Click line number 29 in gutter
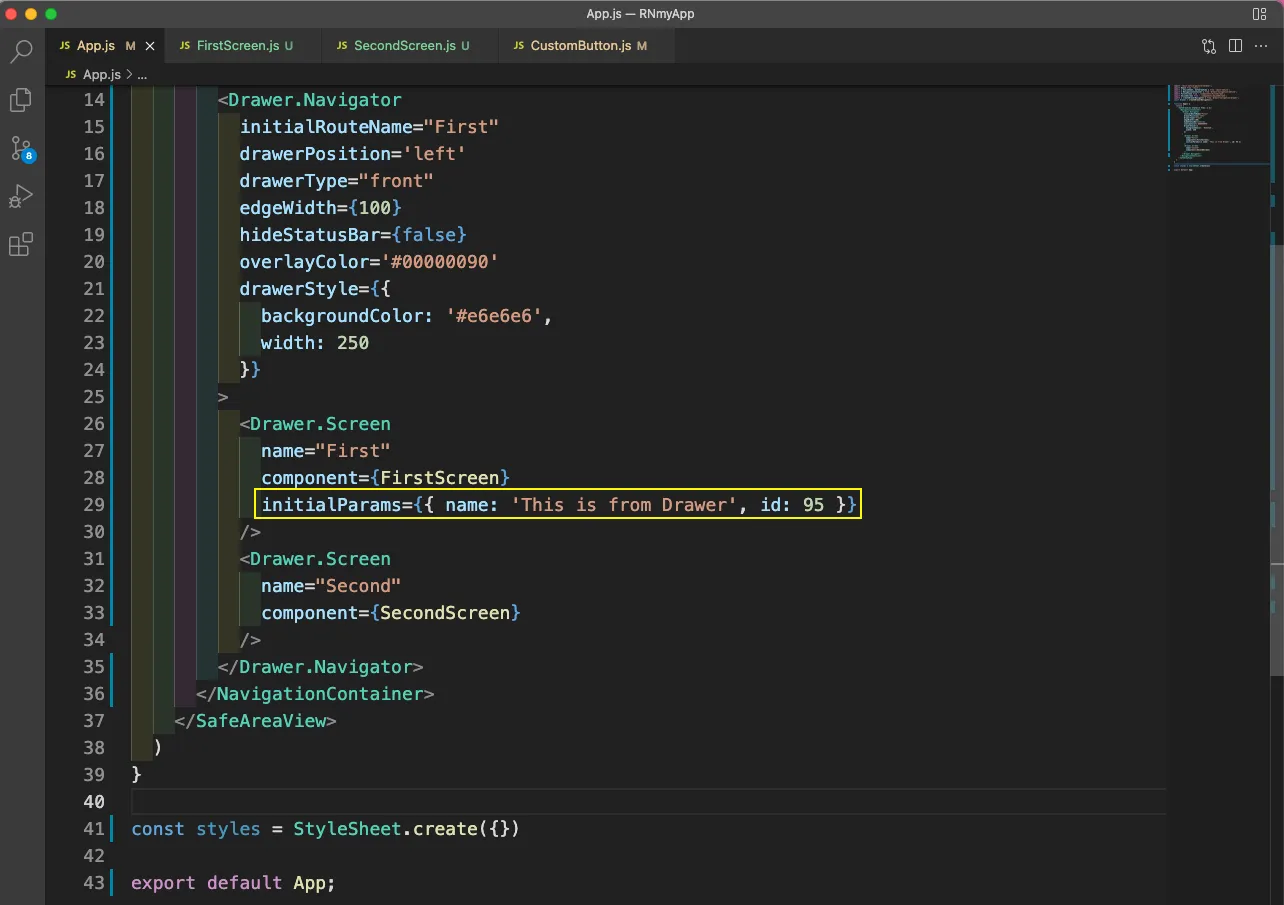The width and height of the screenshot is (1284, 905). [94, 505]
